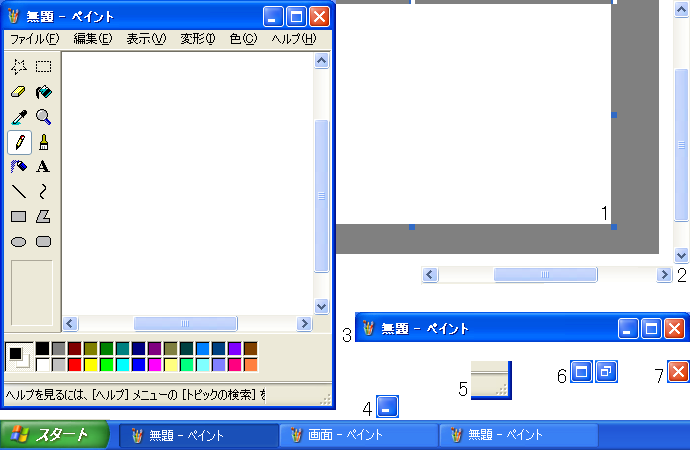Select the Airbrush spray can tool
Screen dimensions: 690x450
(19, 167)
